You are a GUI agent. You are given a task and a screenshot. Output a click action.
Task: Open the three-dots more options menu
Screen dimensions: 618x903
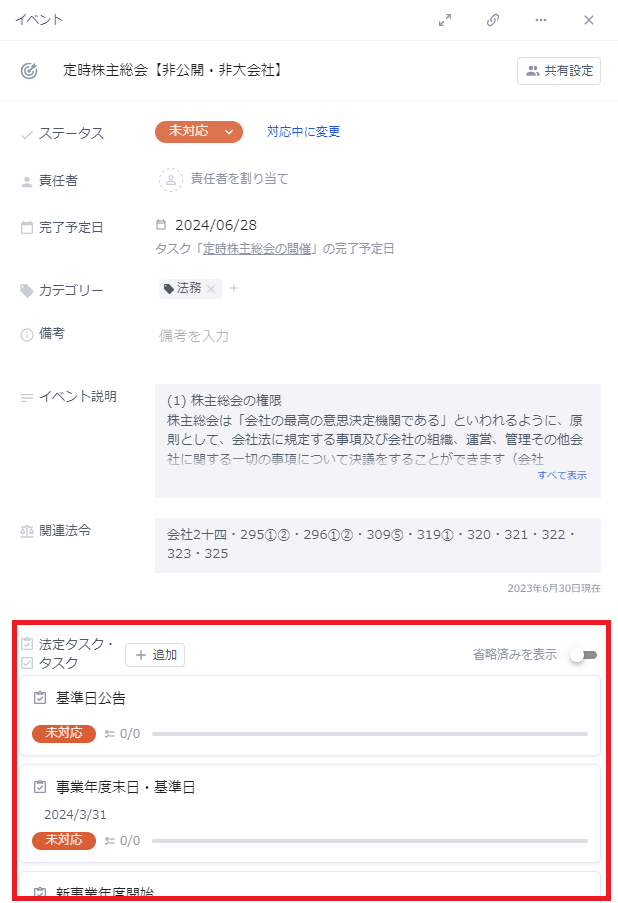coord(540,20)
